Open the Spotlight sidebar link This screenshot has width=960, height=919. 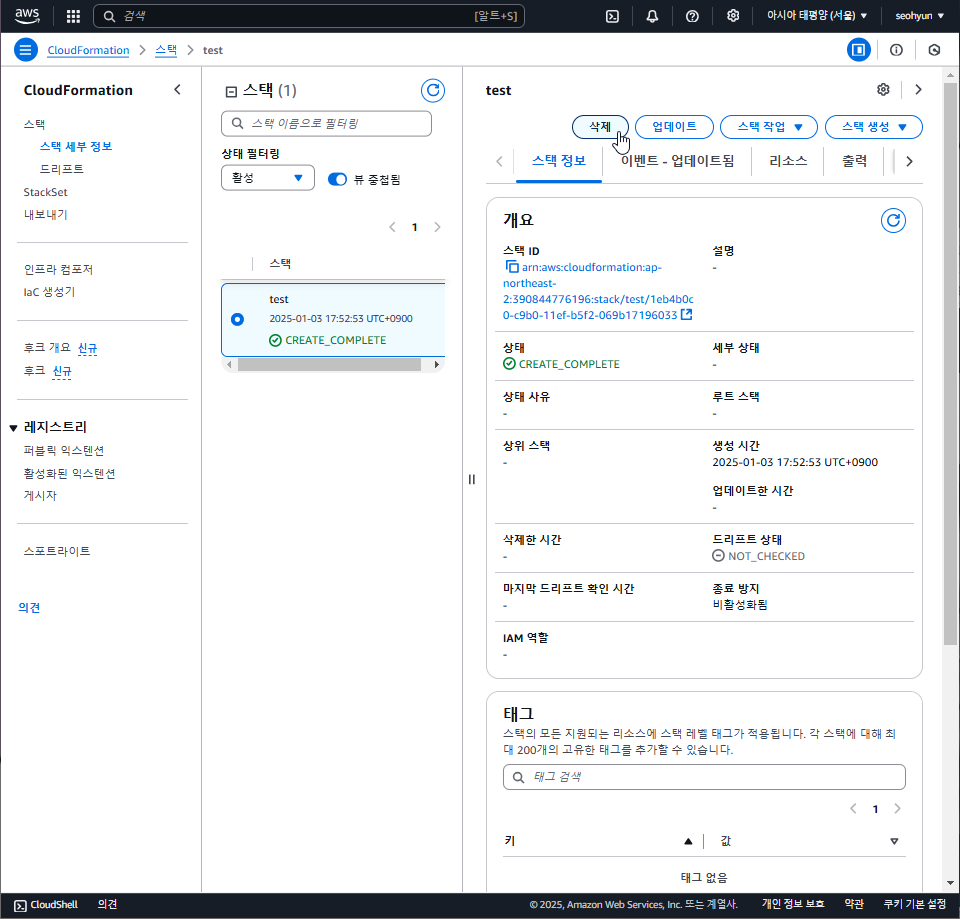(x=57, y=551)
